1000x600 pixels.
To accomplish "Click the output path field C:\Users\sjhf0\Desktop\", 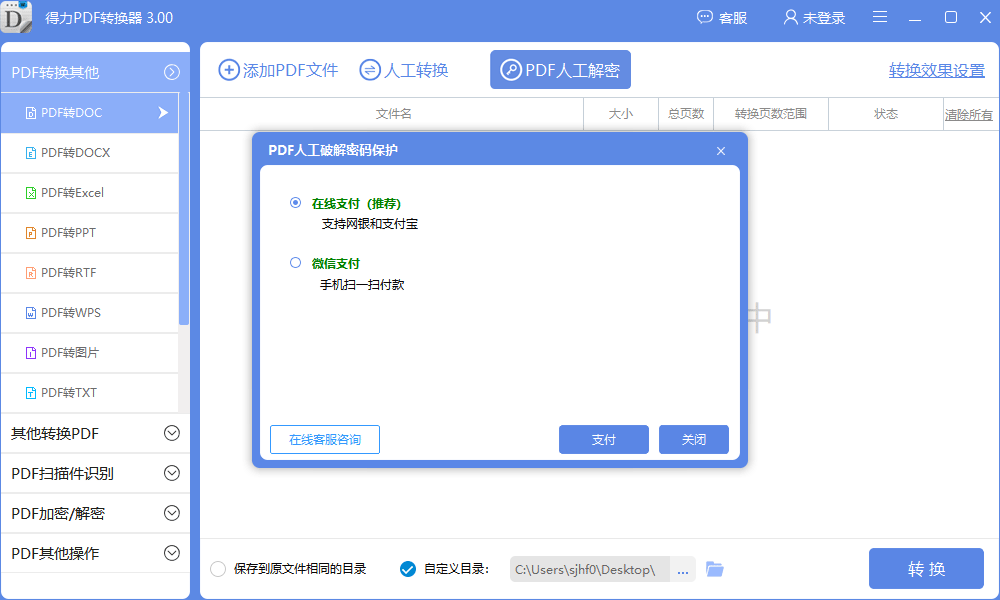I will pyautogui.click(x=589, y=569).
